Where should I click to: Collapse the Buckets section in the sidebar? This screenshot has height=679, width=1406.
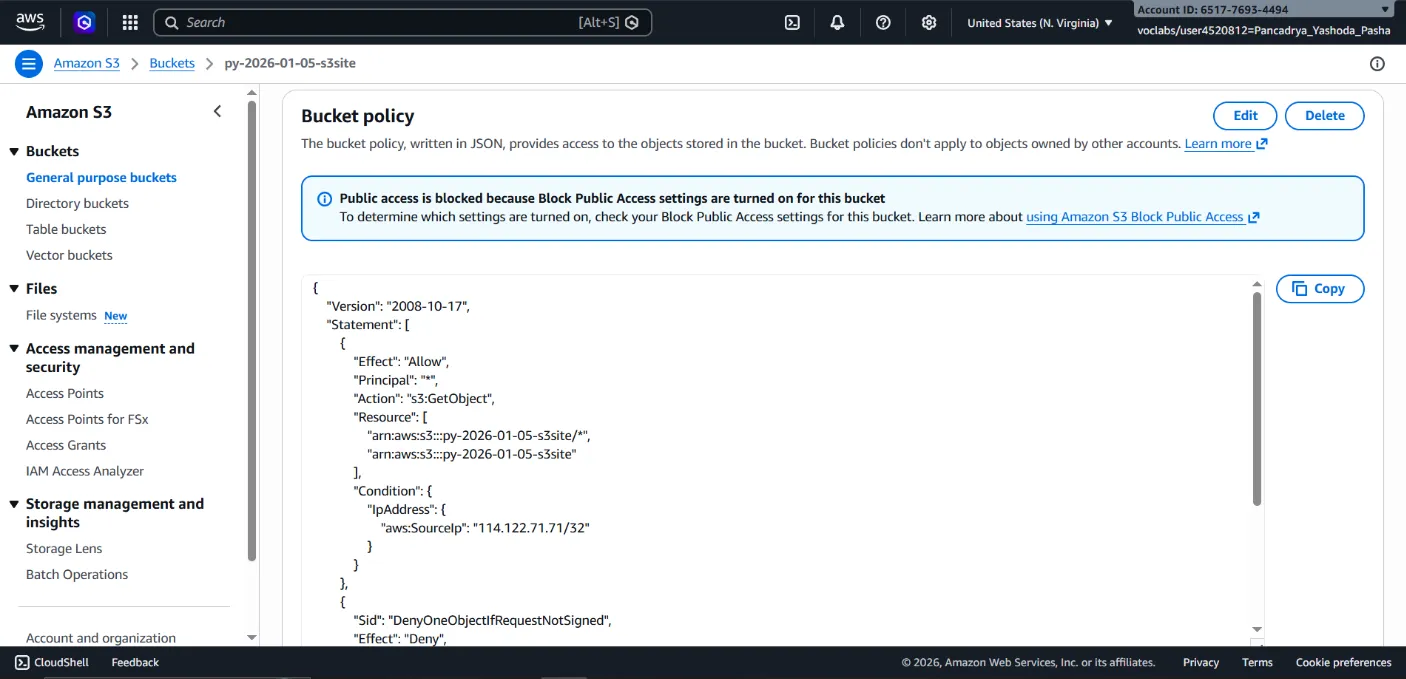[14, 151]
